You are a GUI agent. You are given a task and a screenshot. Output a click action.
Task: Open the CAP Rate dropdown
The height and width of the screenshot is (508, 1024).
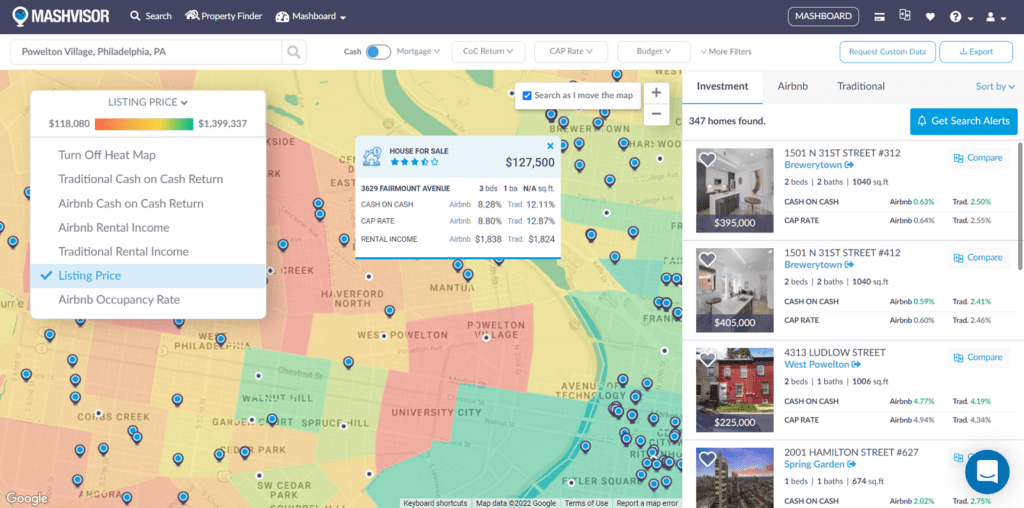coord(571,51)
